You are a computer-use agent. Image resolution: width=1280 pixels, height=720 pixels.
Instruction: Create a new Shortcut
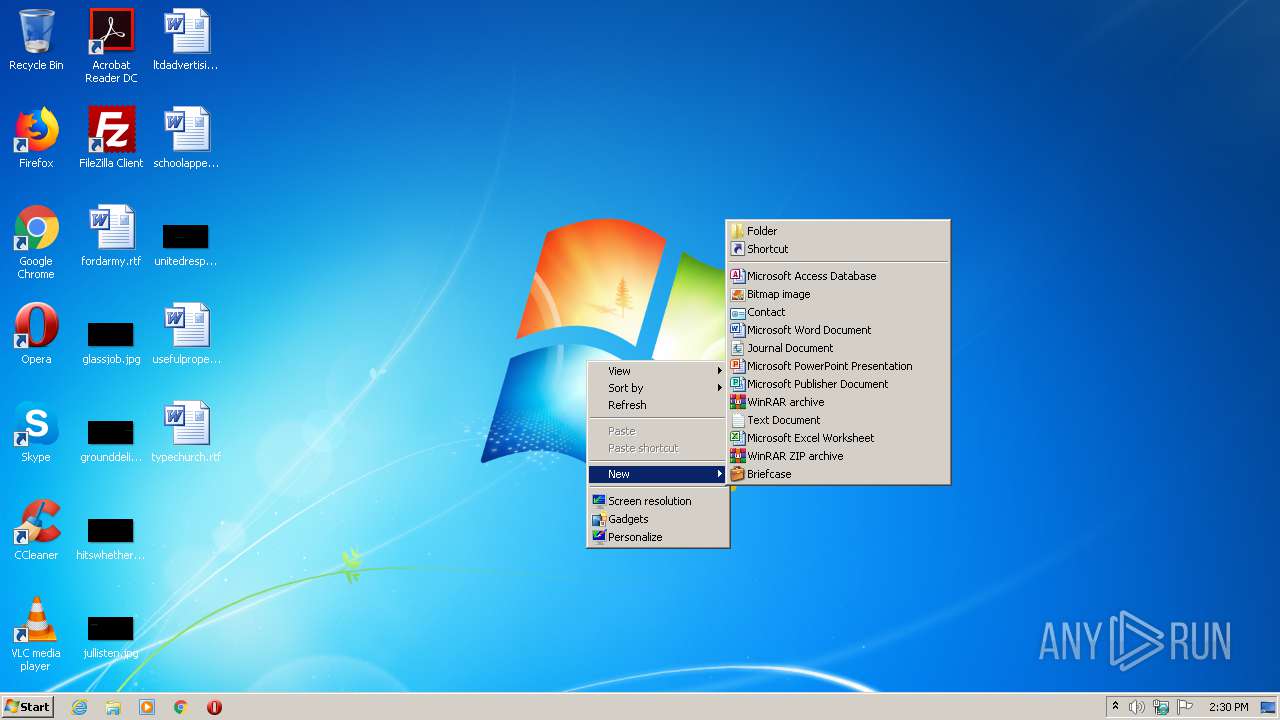(838, 249)
